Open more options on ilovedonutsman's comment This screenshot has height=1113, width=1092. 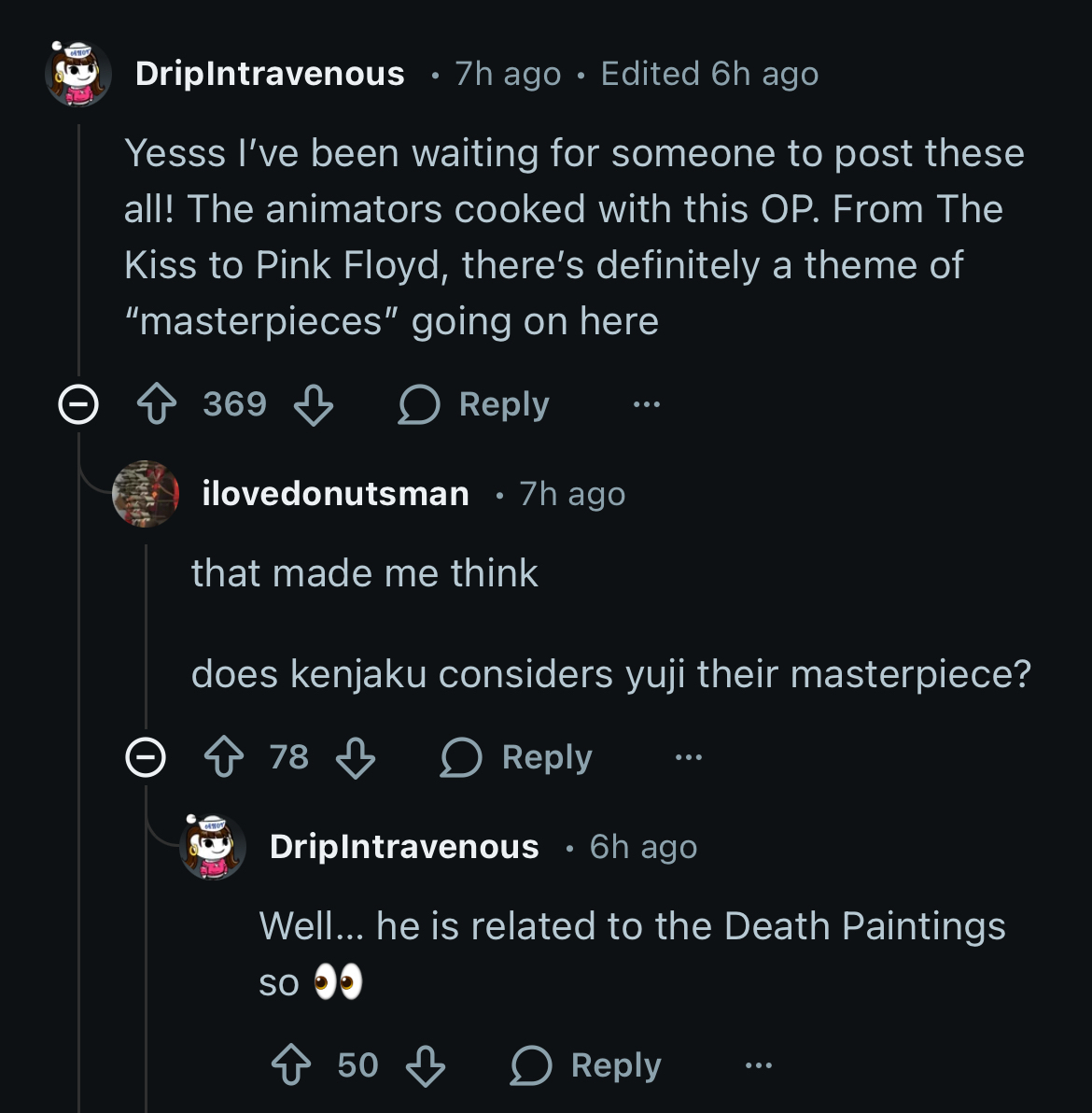(689, 757)
